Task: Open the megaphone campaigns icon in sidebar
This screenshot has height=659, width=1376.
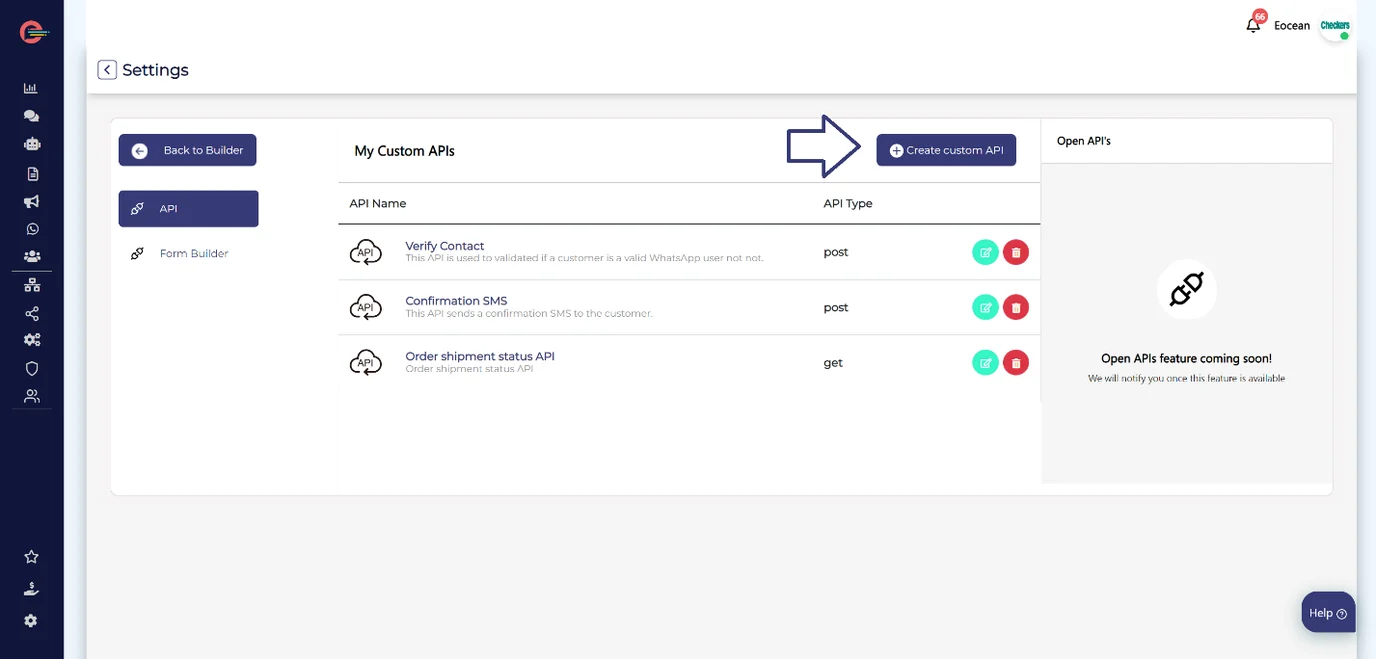Action: [x=31, y=201]
